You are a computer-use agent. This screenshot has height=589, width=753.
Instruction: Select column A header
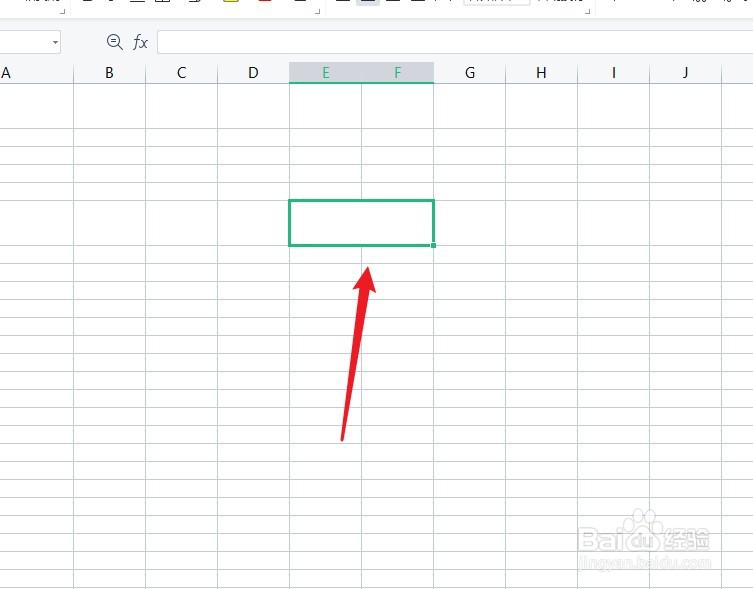pyautogui.click(x=36, y=73)
